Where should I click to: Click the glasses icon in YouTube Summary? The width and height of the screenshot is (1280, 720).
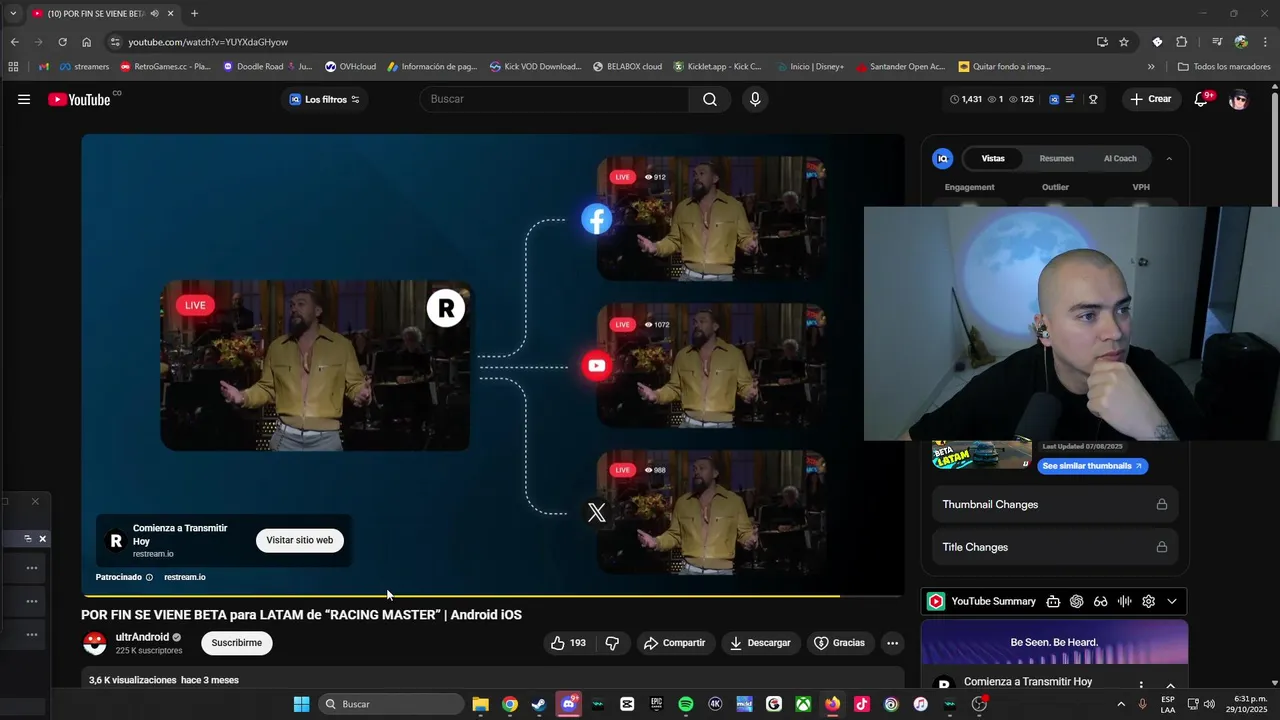(1100, 601)
